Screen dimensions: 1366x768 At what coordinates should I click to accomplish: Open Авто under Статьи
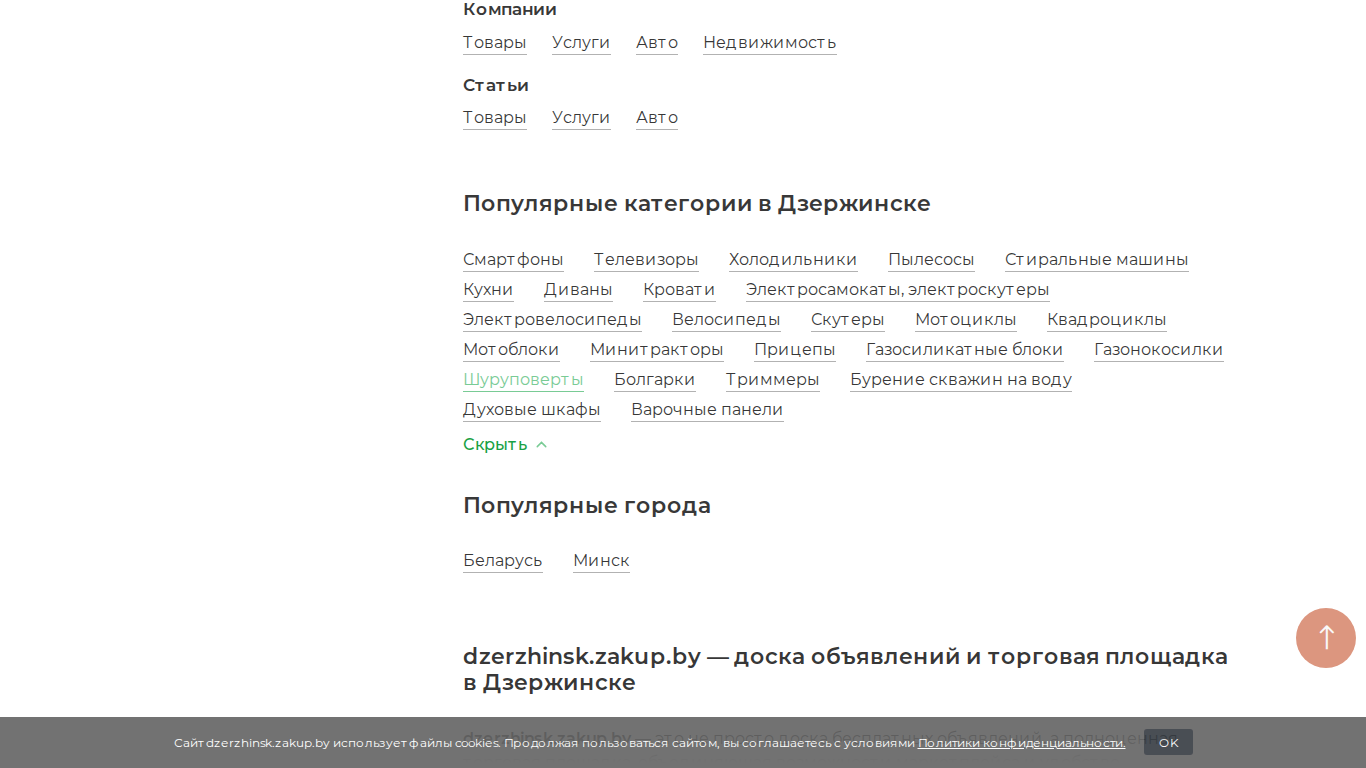coord(657,118)
